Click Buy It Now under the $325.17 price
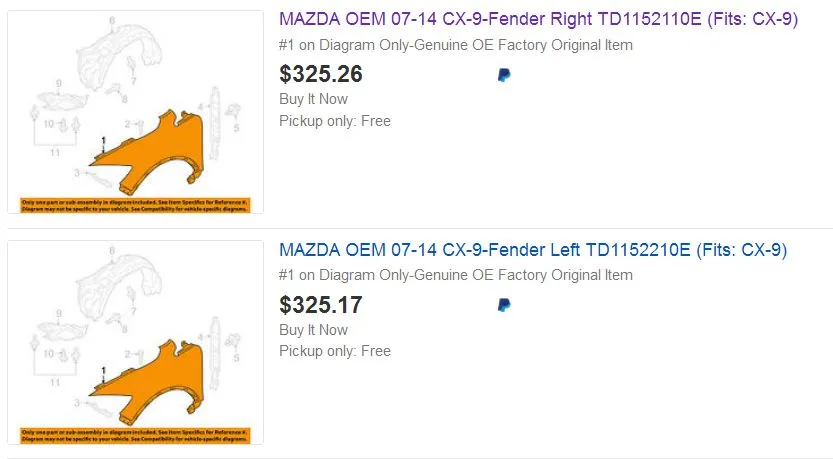833x459 pixels. 313,329
